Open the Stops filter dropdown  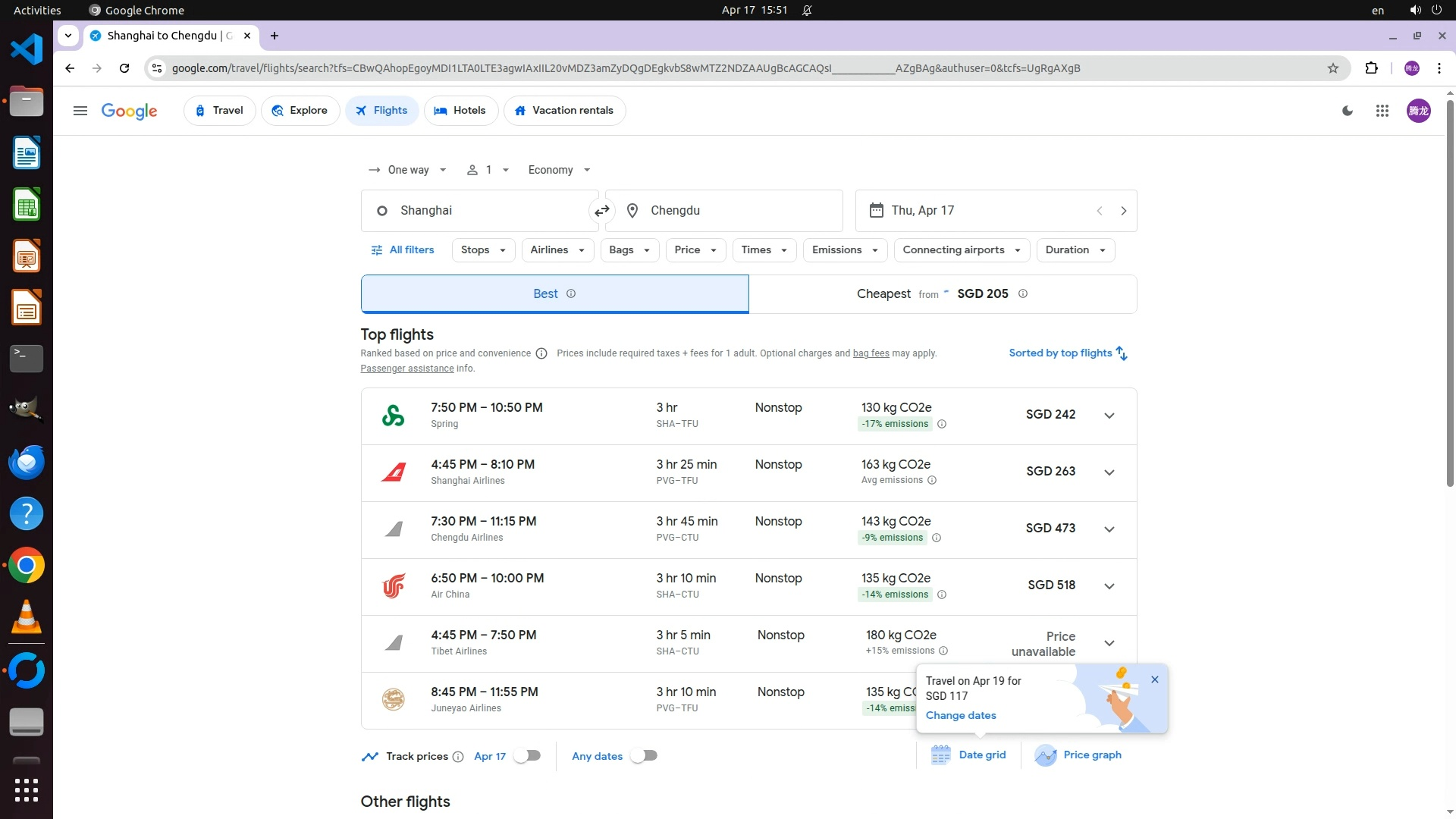(483, 250)
